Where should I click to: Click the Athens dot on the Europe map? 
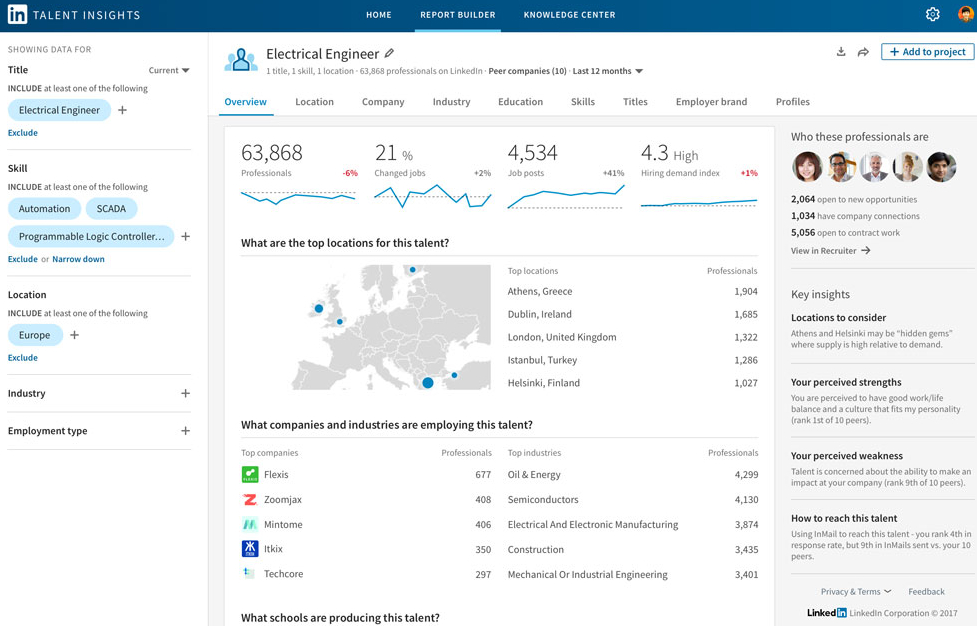click(427, 383)
